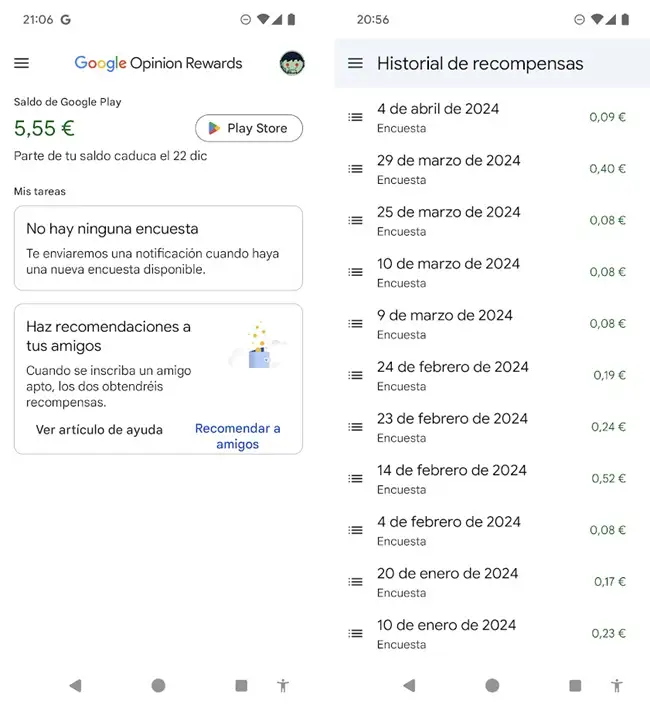Viewport: 650px width, 704px height.
Task: Select the 4 de febrero de 2024 entry
Action: 492,531
